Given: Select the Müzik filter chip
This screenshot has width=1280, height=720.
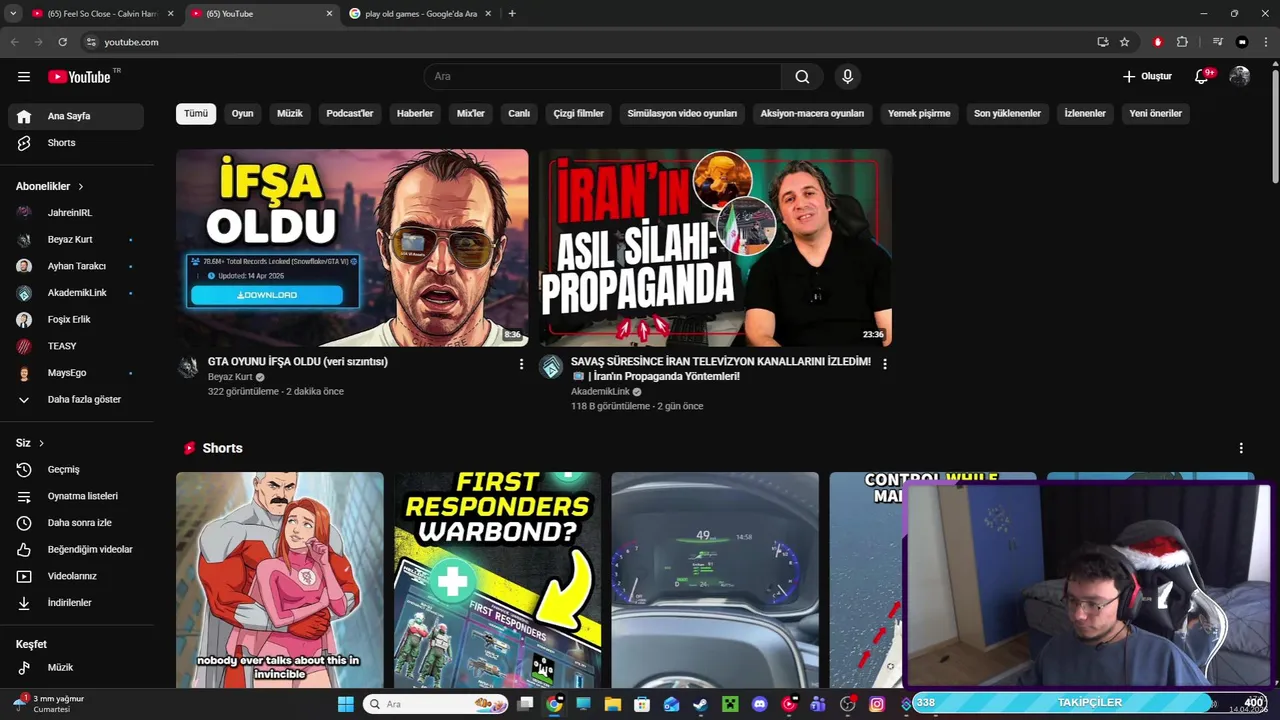Looking at the screenshot, I should (290, 114).
